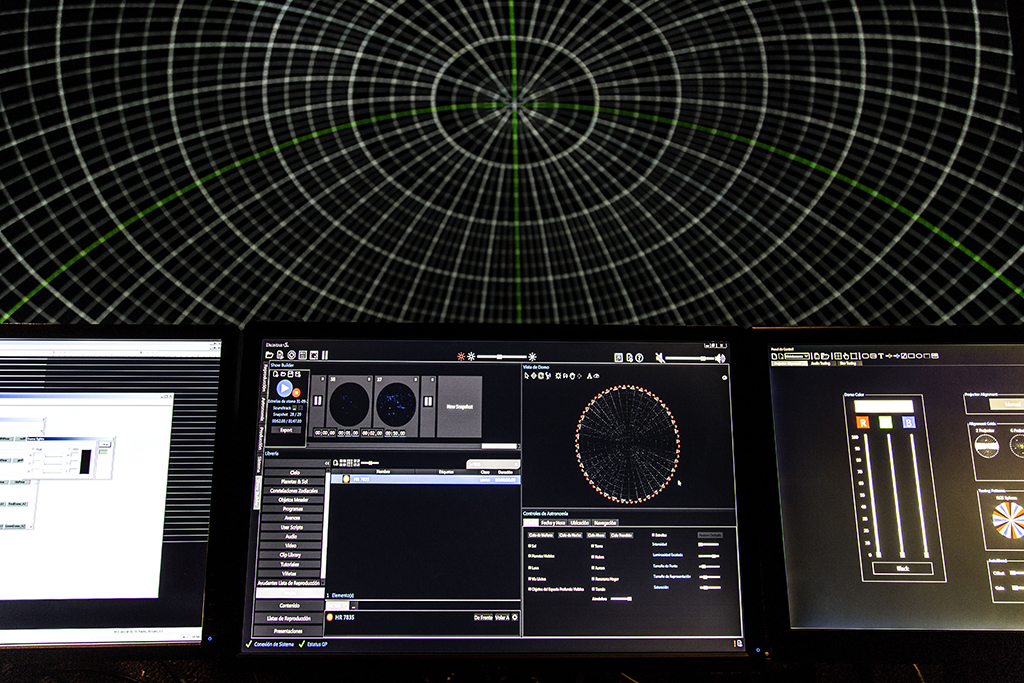Toggle the Sol checkbox
The height and width of the screenshot is (683, 1024).
coord(529,546)
